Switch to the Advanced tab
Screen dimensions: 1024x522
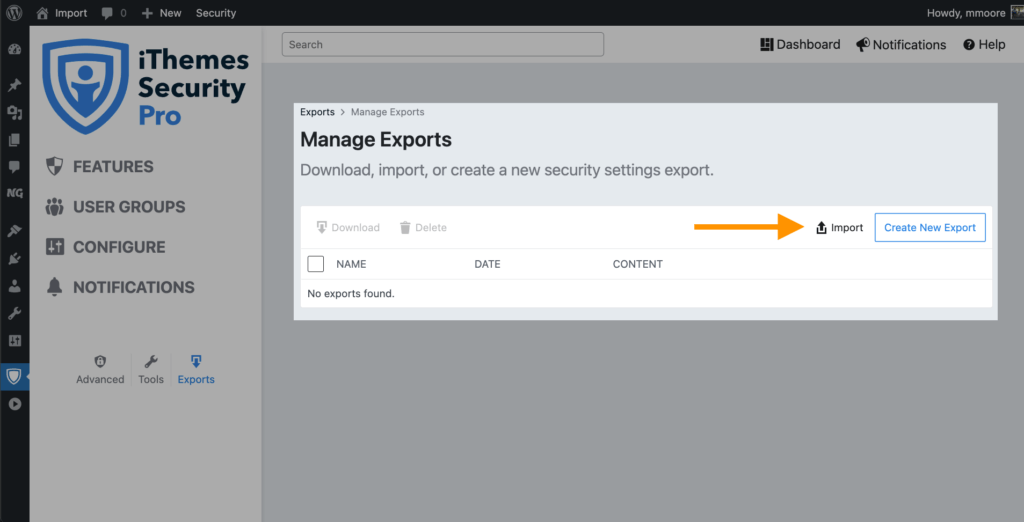point(100,370)
